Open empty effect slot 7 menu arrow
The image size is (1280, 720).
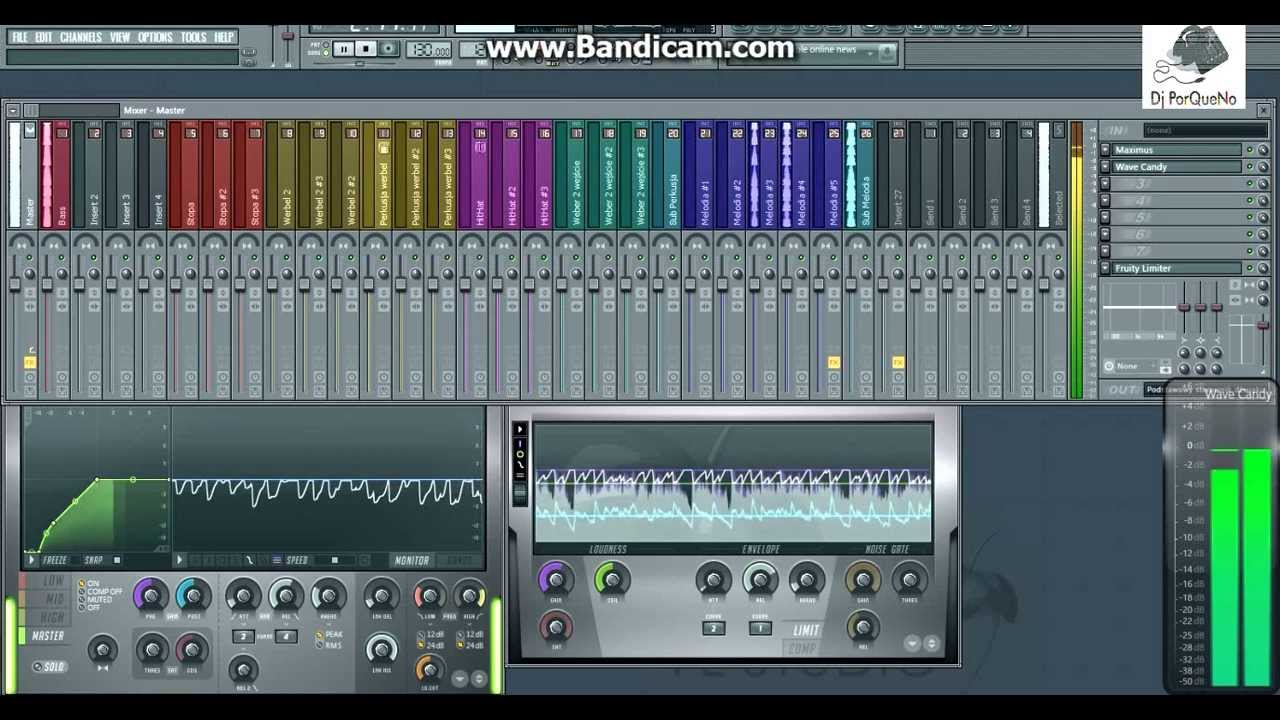coord(1105,251)
